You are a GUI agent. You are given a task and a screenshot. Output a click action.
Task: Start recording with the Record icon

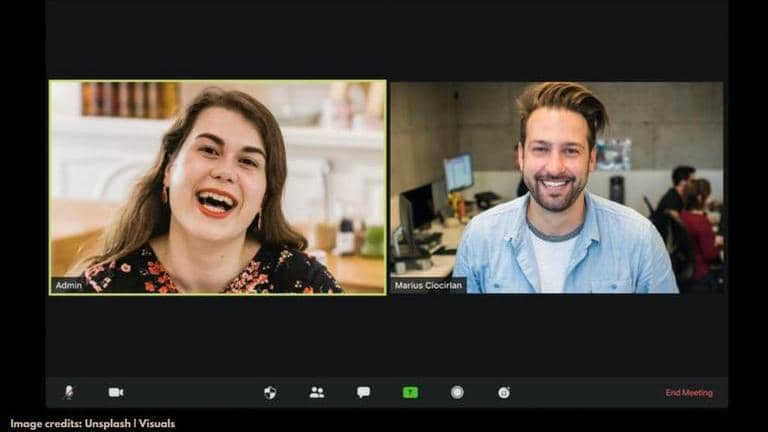(457, 392)
